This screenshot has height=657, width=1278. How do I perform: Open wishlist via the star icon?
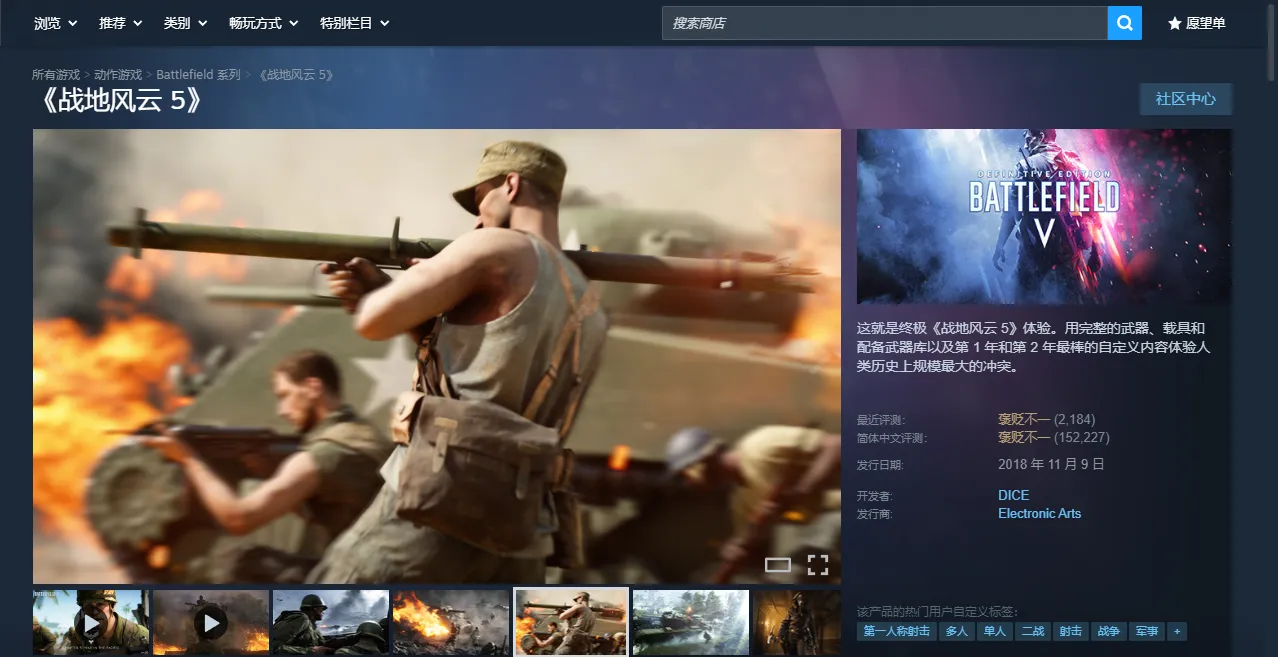pos(1196,23)
